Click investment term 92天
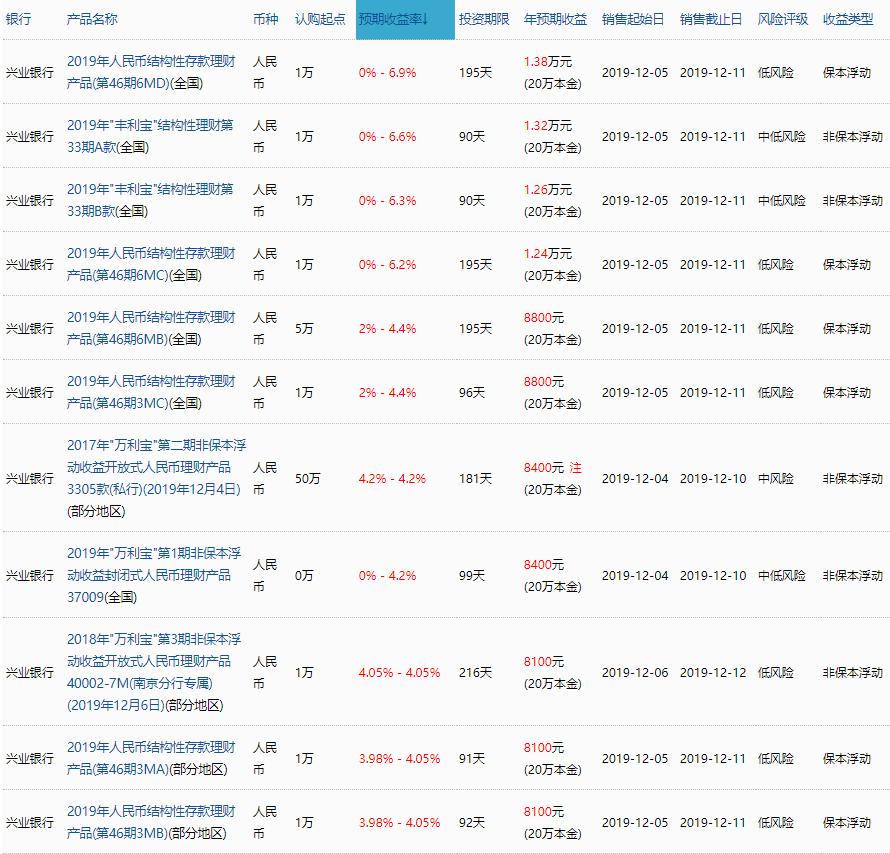The width and height of the screenshot is (890, 854). tap(472, 823)
